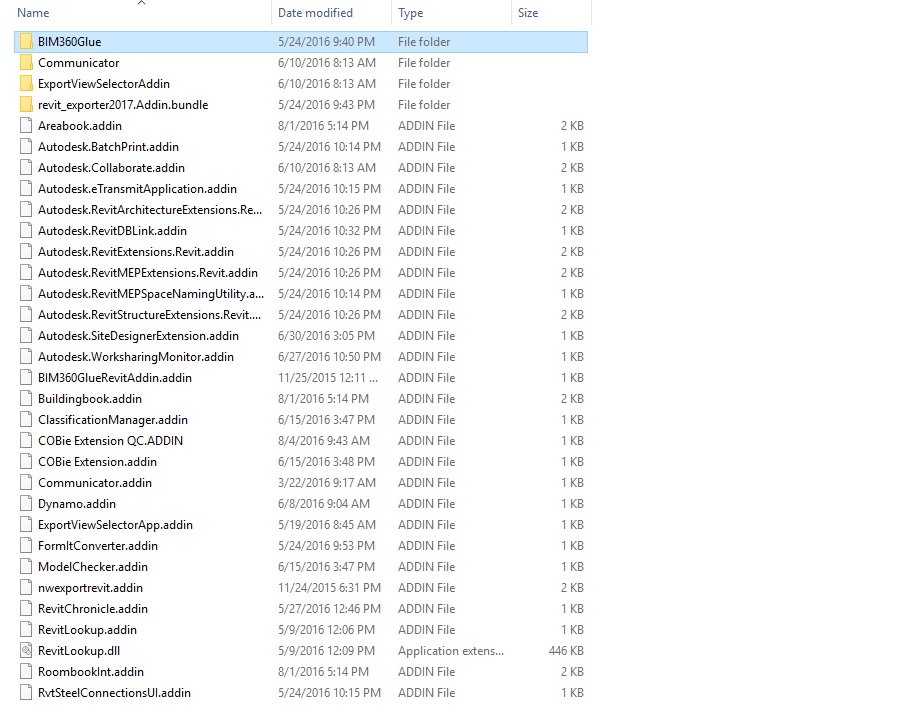Click the Communicator folder icon
Image resolution: width=918 pixels, height=717 pixels.
tap(26, 63)
